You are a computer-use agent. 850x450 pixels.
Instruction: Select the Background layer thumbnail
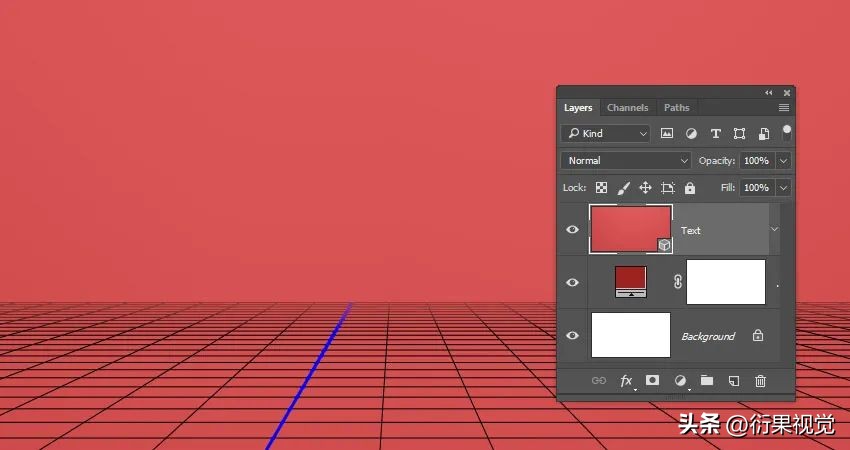point(631,335)
